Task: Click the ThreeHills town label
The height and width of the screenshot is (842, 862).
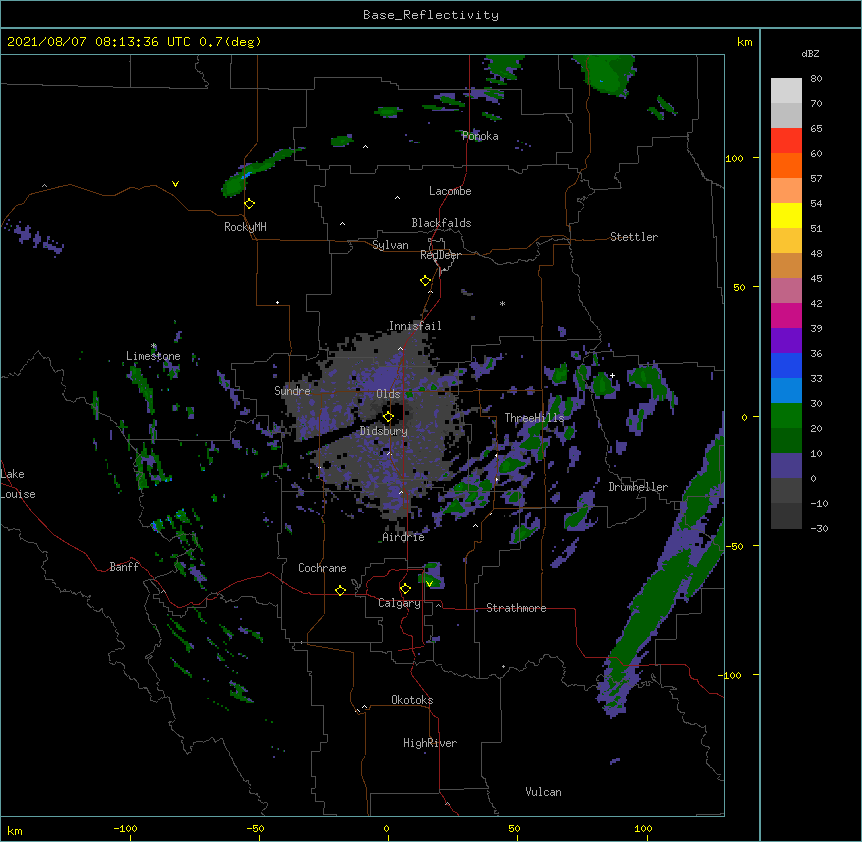Action: (534, 418)
